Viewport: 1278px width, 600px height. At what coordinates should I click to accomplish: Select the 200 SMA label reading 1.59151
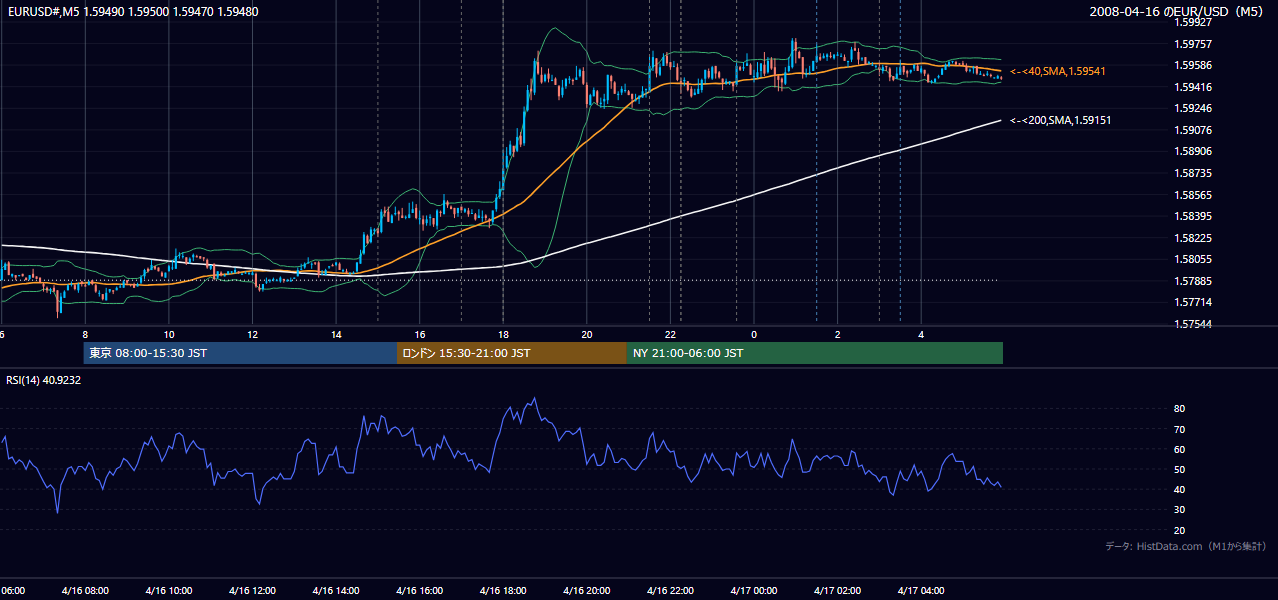1061,120
